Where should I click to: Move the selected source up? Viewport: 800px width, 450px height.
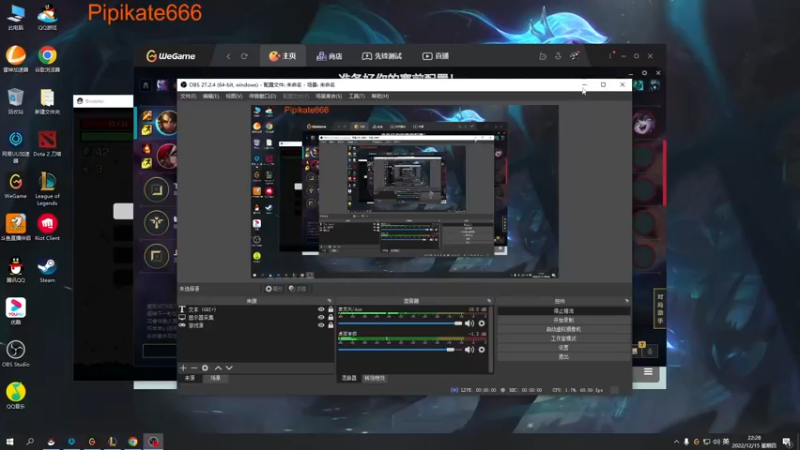point(218,368)
